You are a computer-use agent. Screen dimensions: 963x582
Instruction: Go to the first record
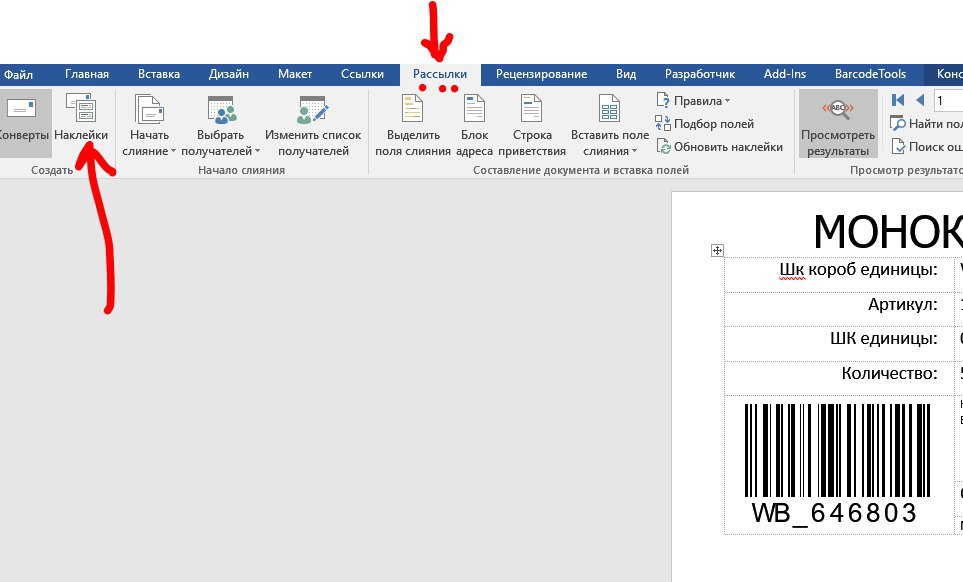point(898,100)
